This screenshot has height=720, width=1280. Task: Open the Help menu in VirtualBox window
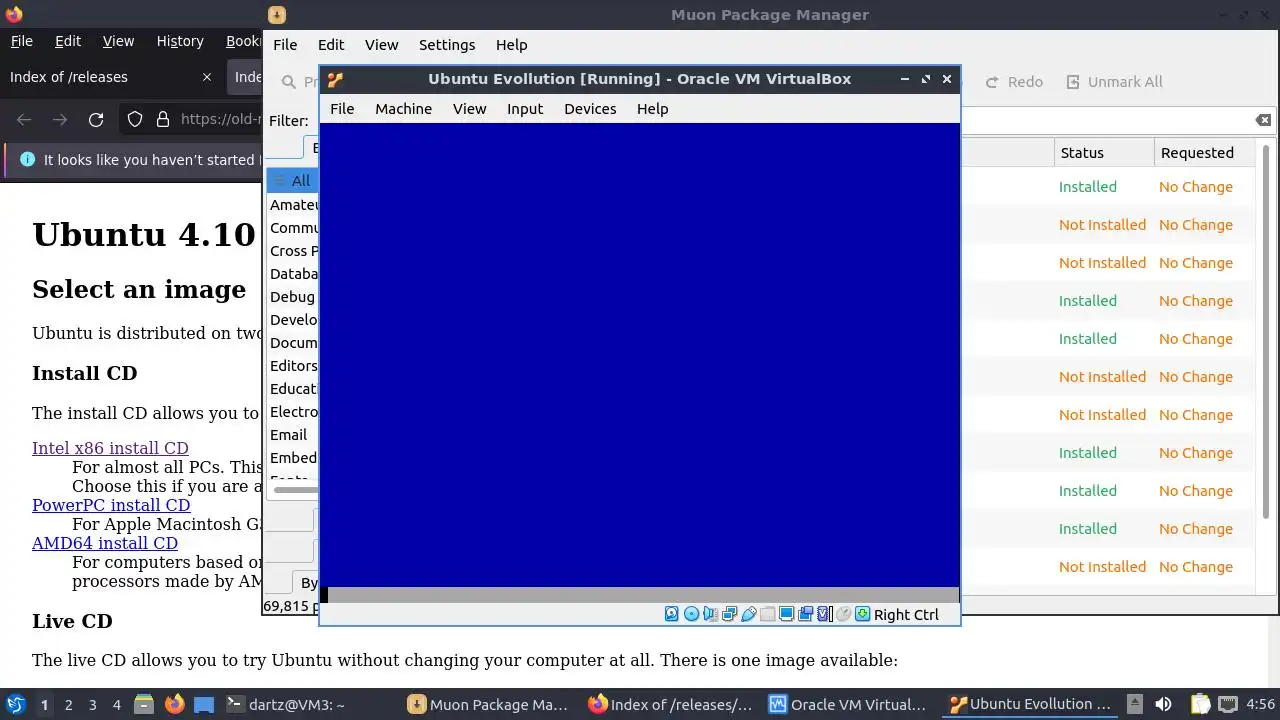point(652,109)
